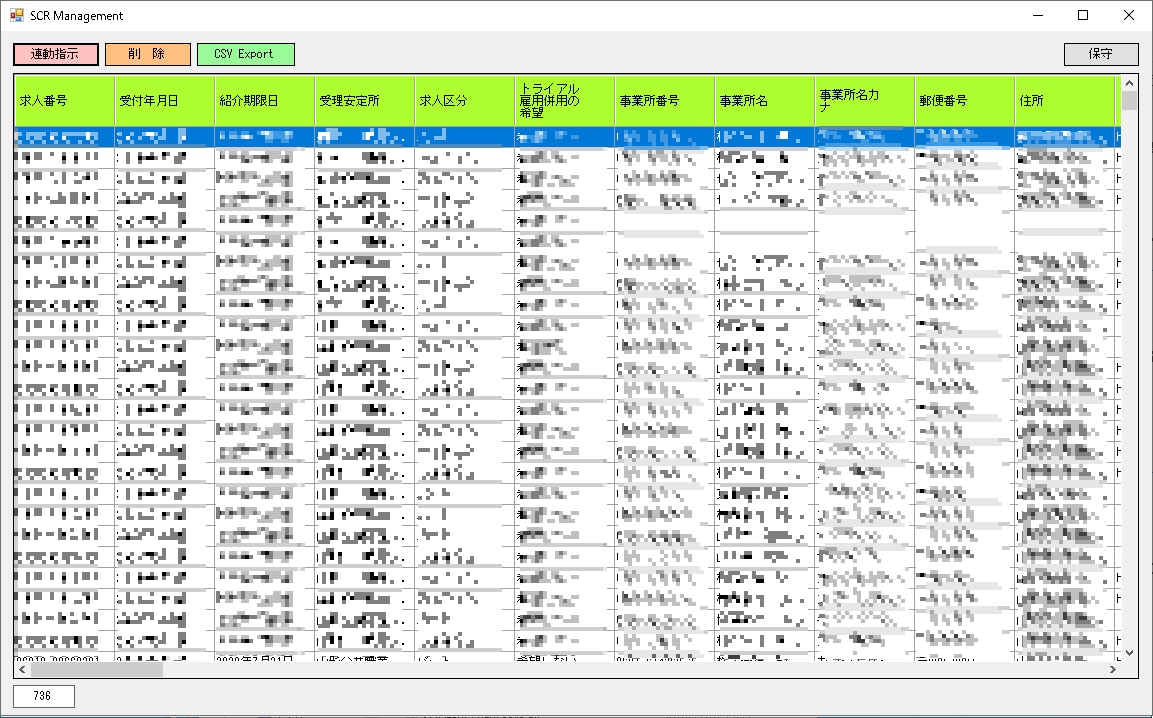The image size is (1153, 718).
Task: Click the 削除 delete button
Action: tap(148, 54)
